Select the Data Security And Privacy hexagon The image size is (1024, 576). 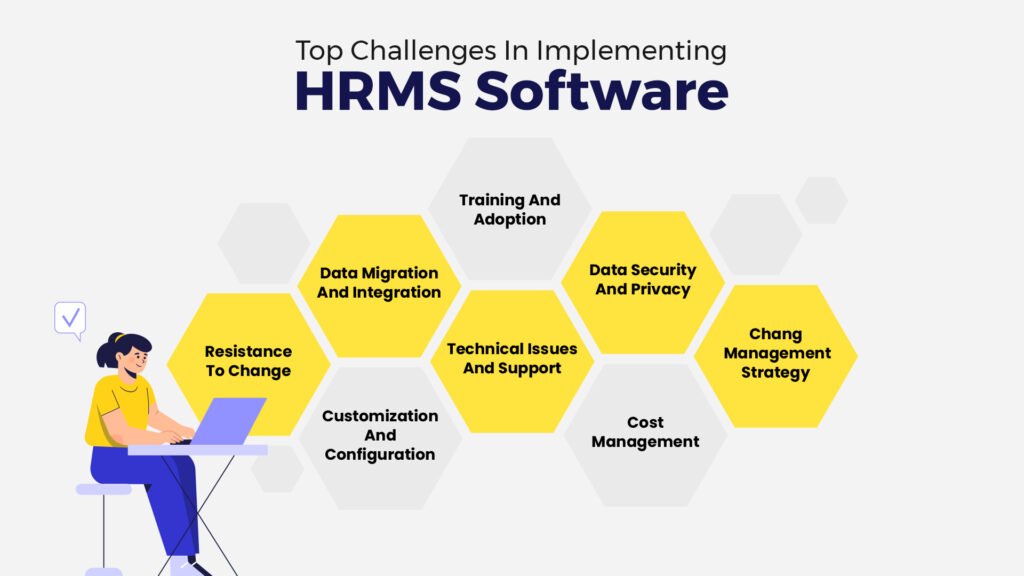[644, 279]
